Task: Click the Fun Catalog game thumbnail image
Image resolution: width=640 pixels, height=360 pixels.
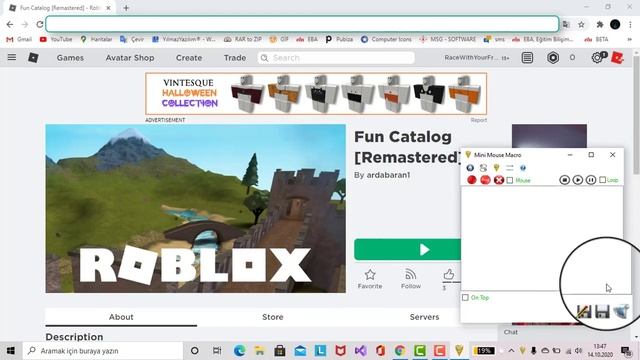Action: [196, 209]
